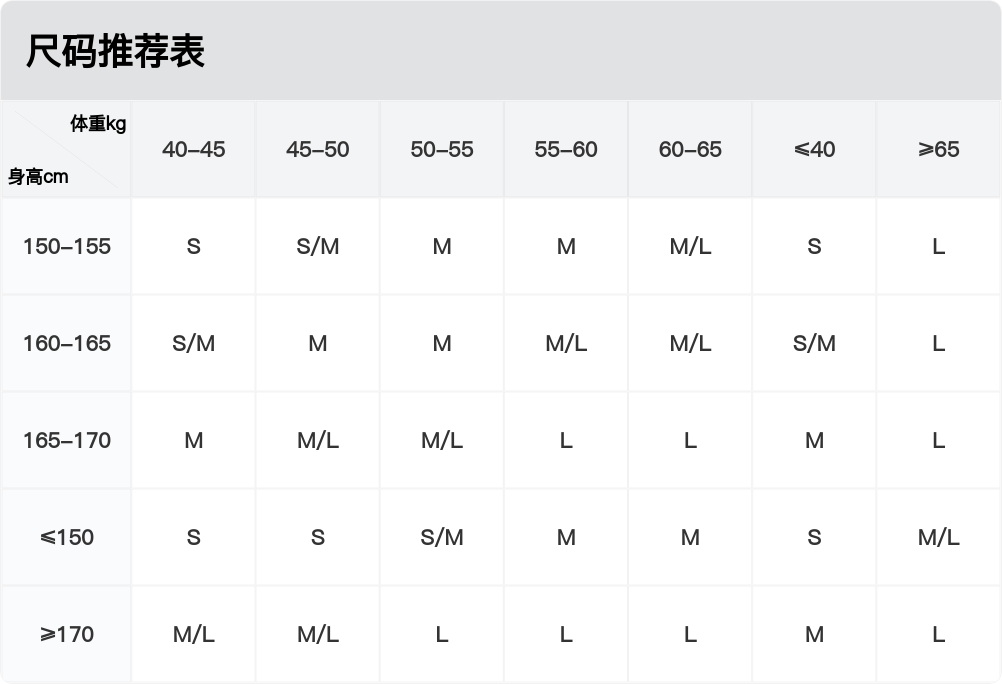The width and height of the screenshot is (1002, 684).
Task: Click S/M cell for 150–155 and 45–50
Action: point(318,246)
